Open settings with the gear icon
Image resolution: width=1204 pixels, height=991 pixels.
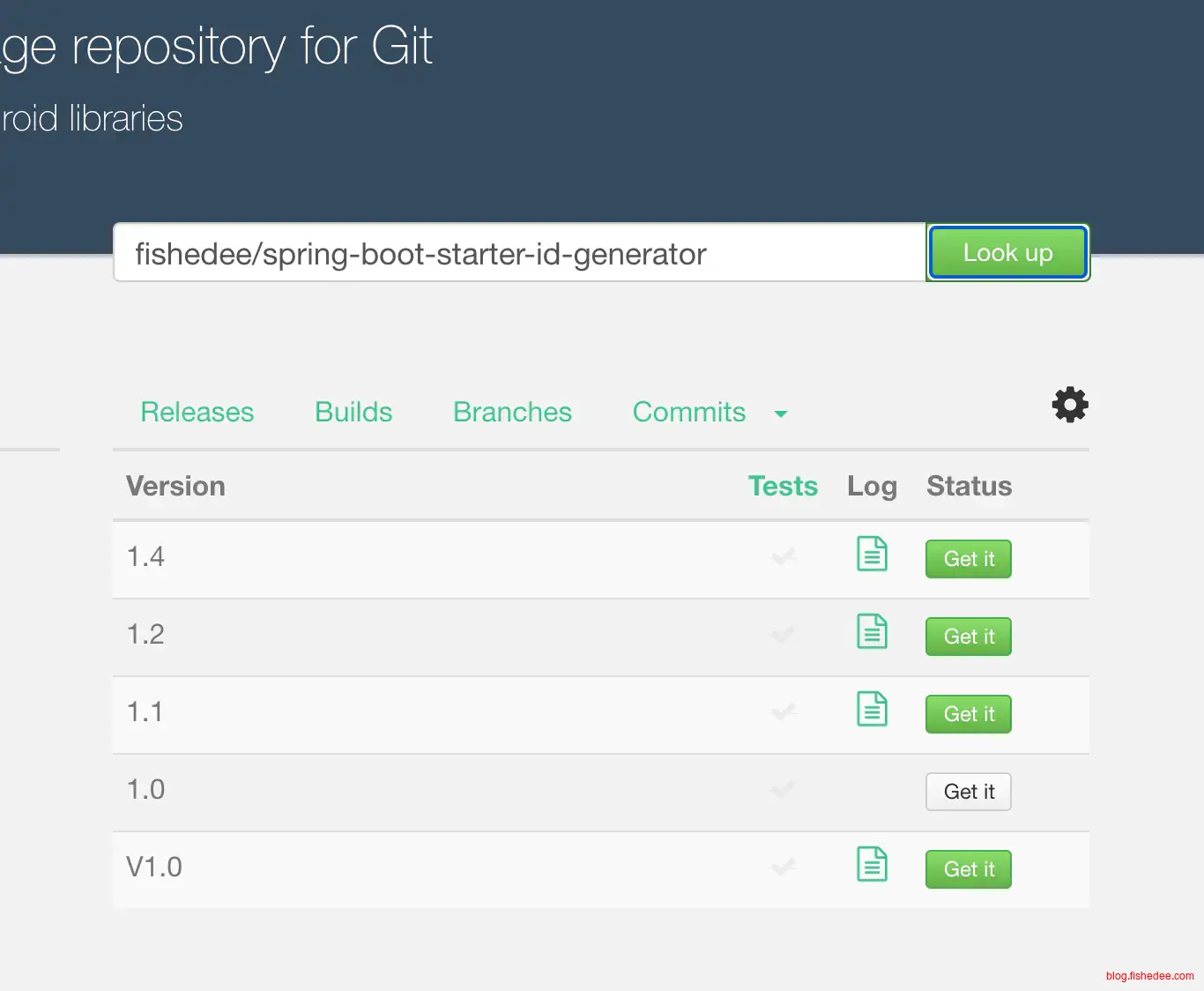pos(1070,405)
